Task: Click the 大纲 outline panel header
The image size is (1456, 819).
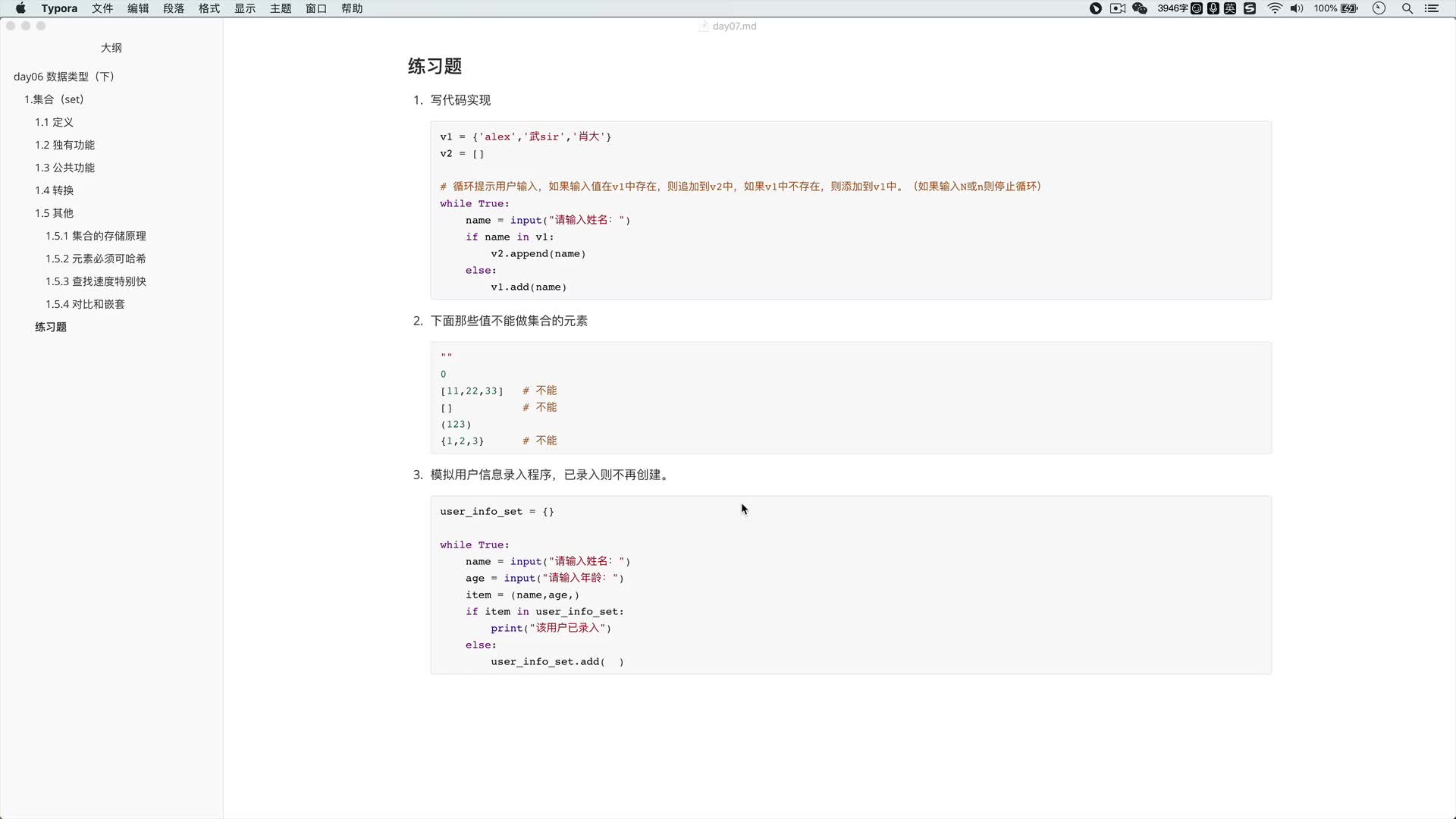Action: (x=111, y=48)
